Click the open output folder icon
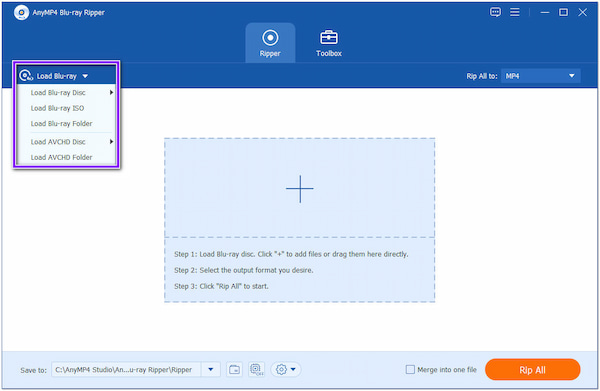The image size is (600, 391). 234,370
